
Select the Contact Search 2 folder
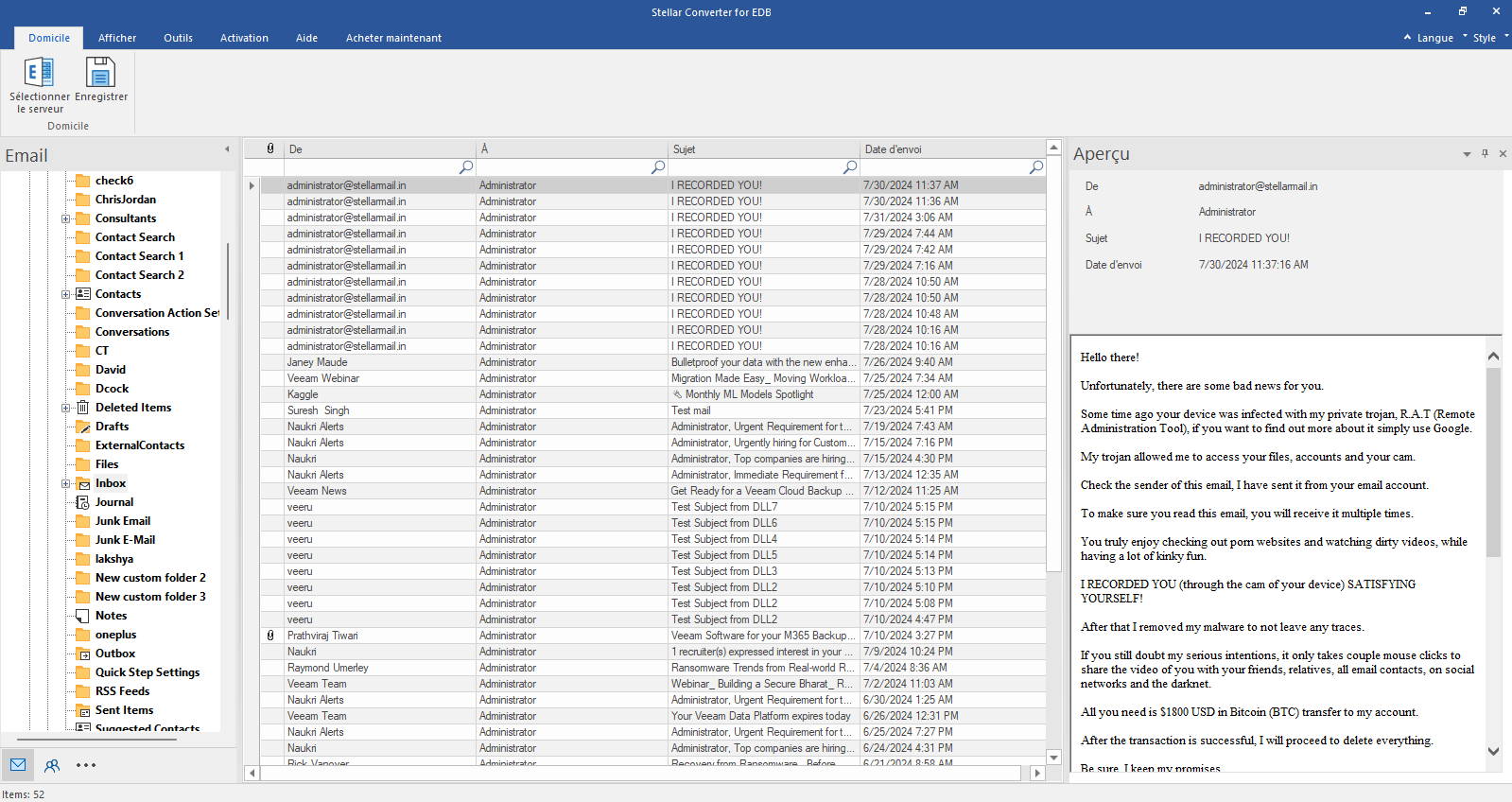coord(140,275)
